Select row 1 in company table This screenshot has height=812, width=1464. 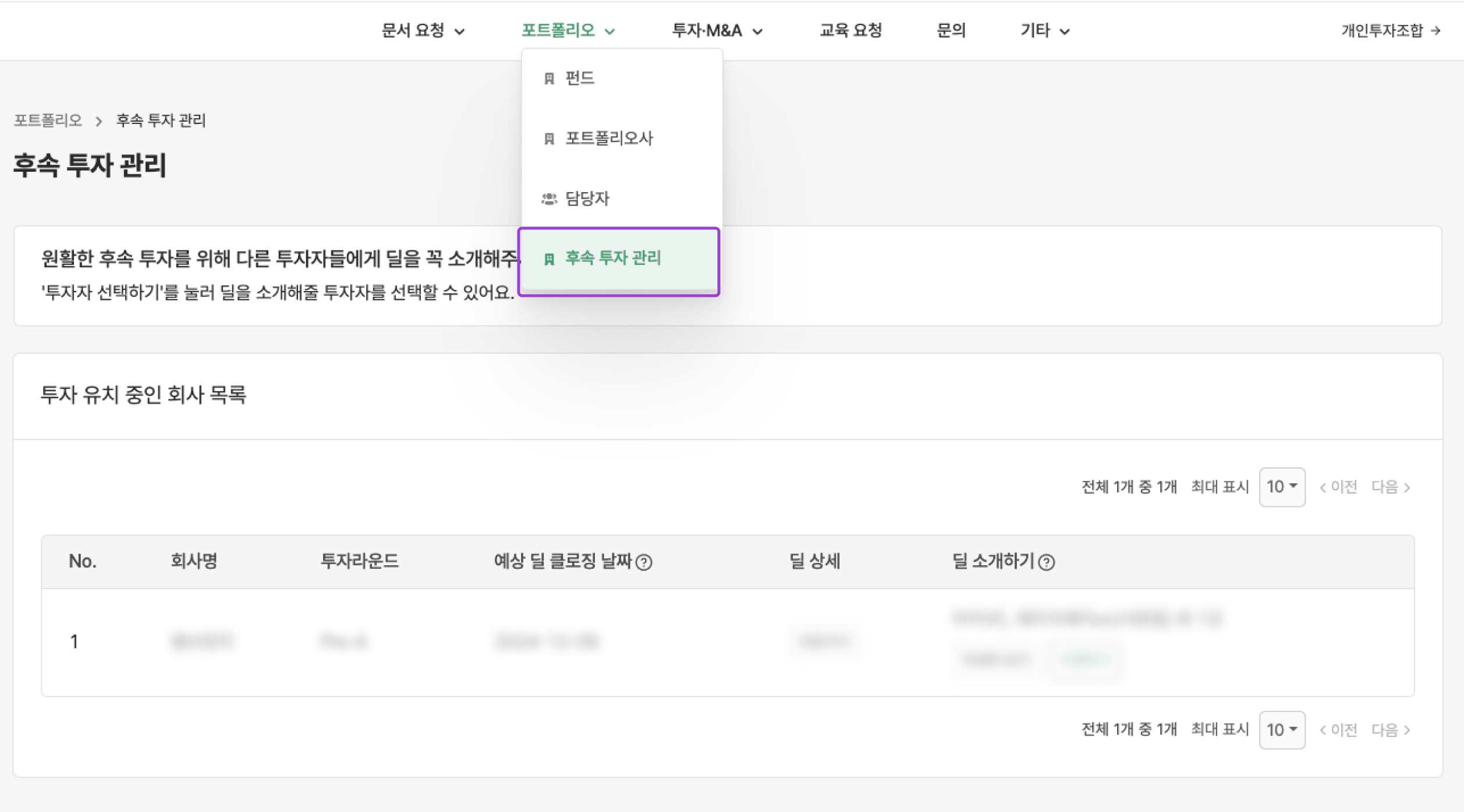[74, 641]
